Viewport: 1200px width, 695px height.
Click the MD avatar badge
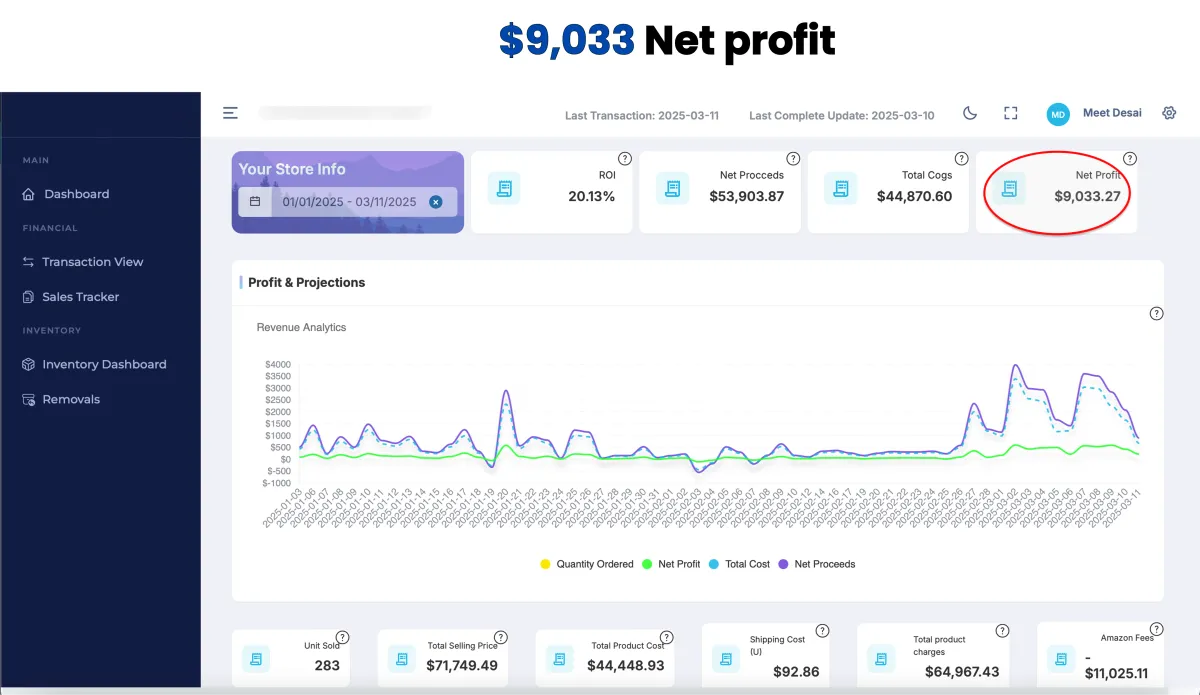tap(1057, 113)
